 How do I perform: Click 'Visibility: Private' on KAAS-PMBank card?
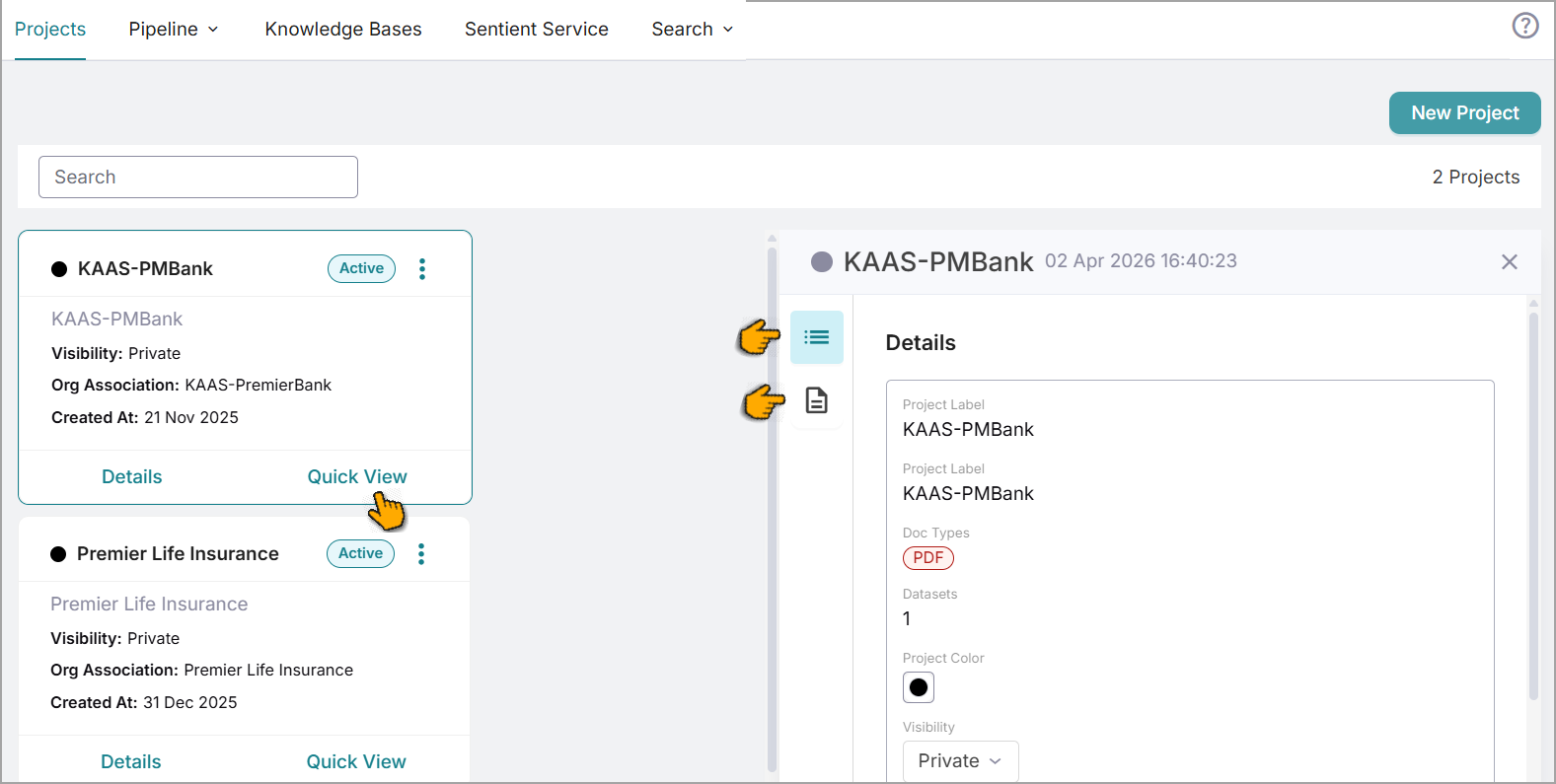116,354
